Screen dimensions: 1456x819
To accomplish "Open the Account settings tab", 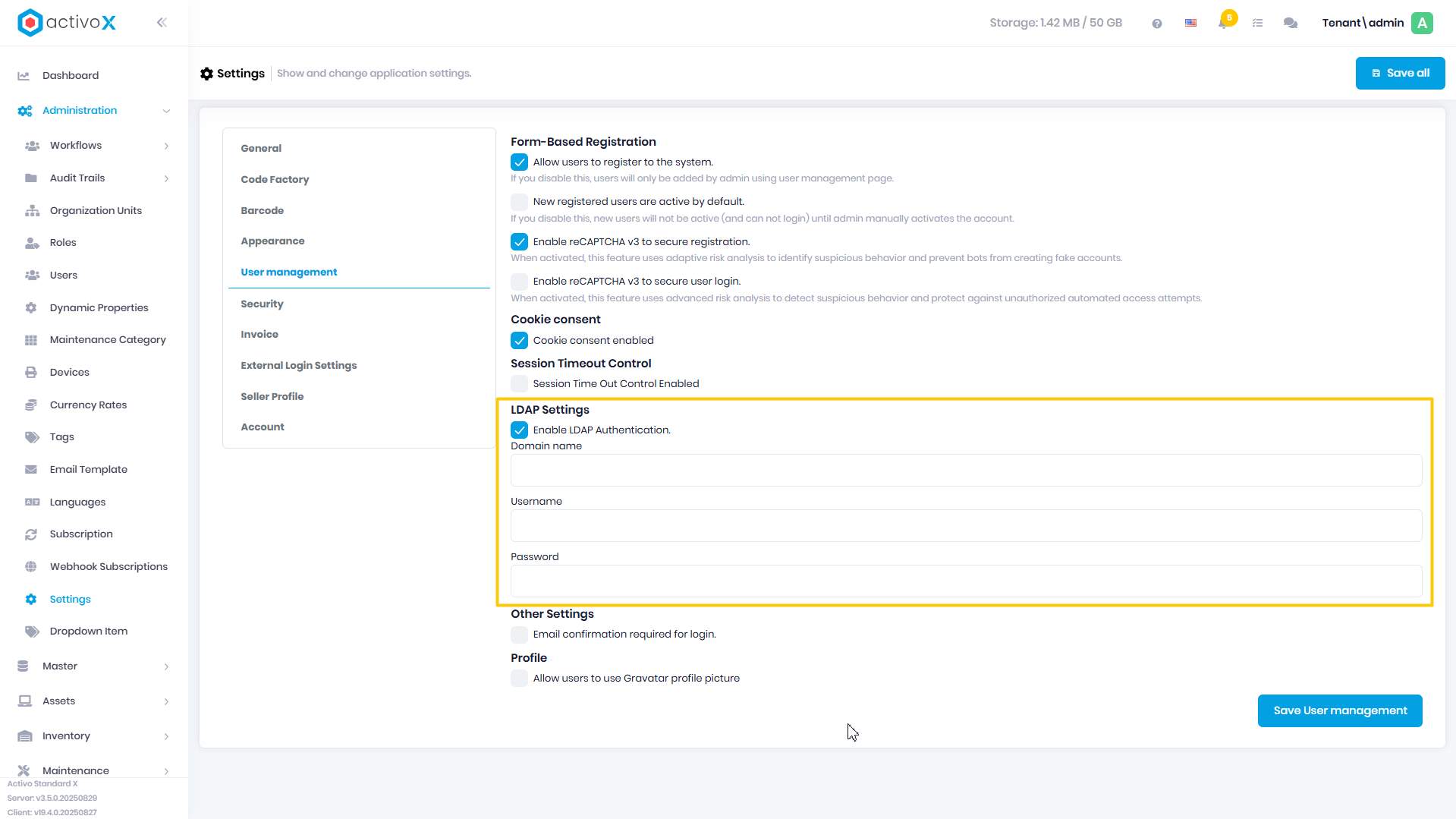I will tap(263, 427).
